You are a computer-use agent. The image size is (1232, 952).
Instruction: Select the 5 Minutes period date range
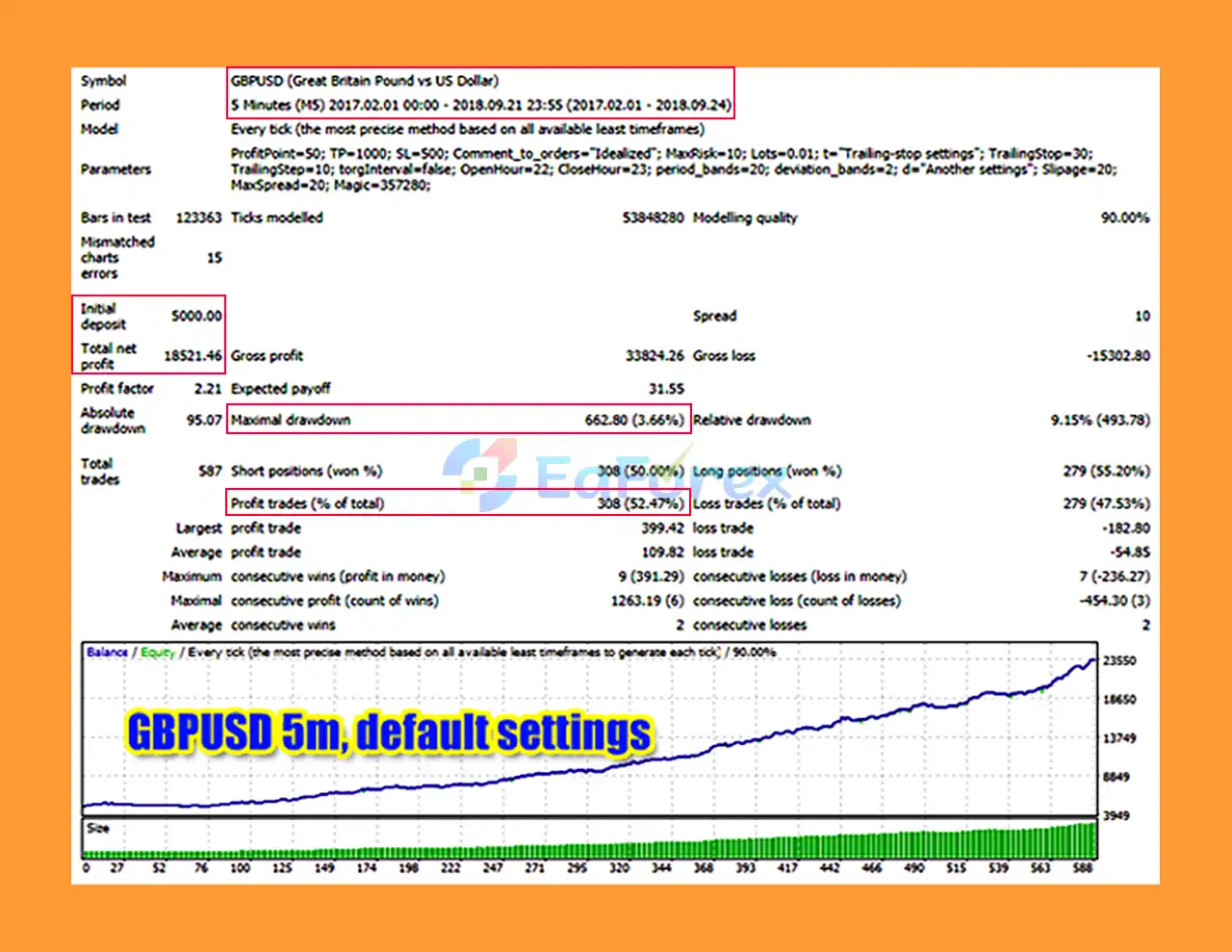(x=480, y=105)
